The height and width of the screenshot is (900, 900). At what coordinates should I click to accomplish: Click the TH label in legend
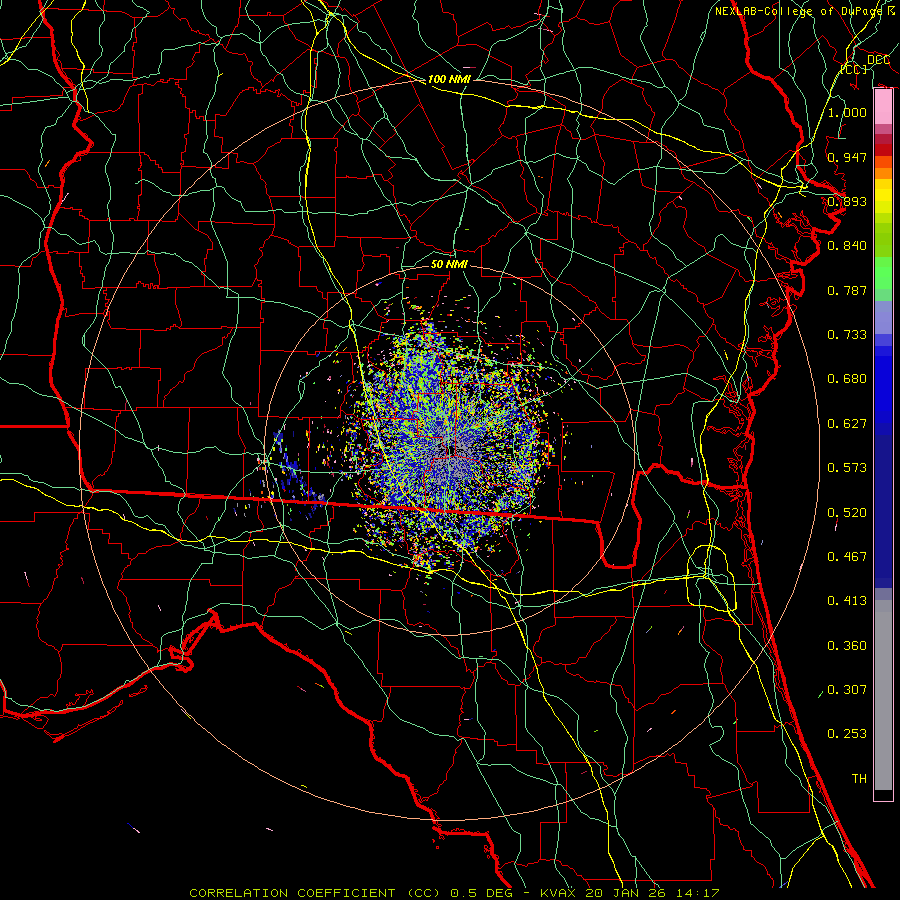859,779
